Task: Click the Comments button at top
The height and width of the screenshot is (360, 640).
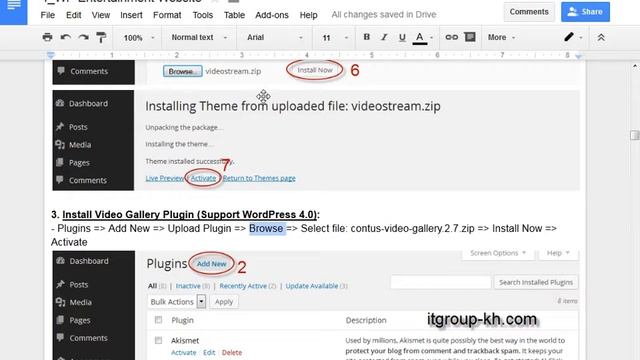Action: tap(529, 12)
